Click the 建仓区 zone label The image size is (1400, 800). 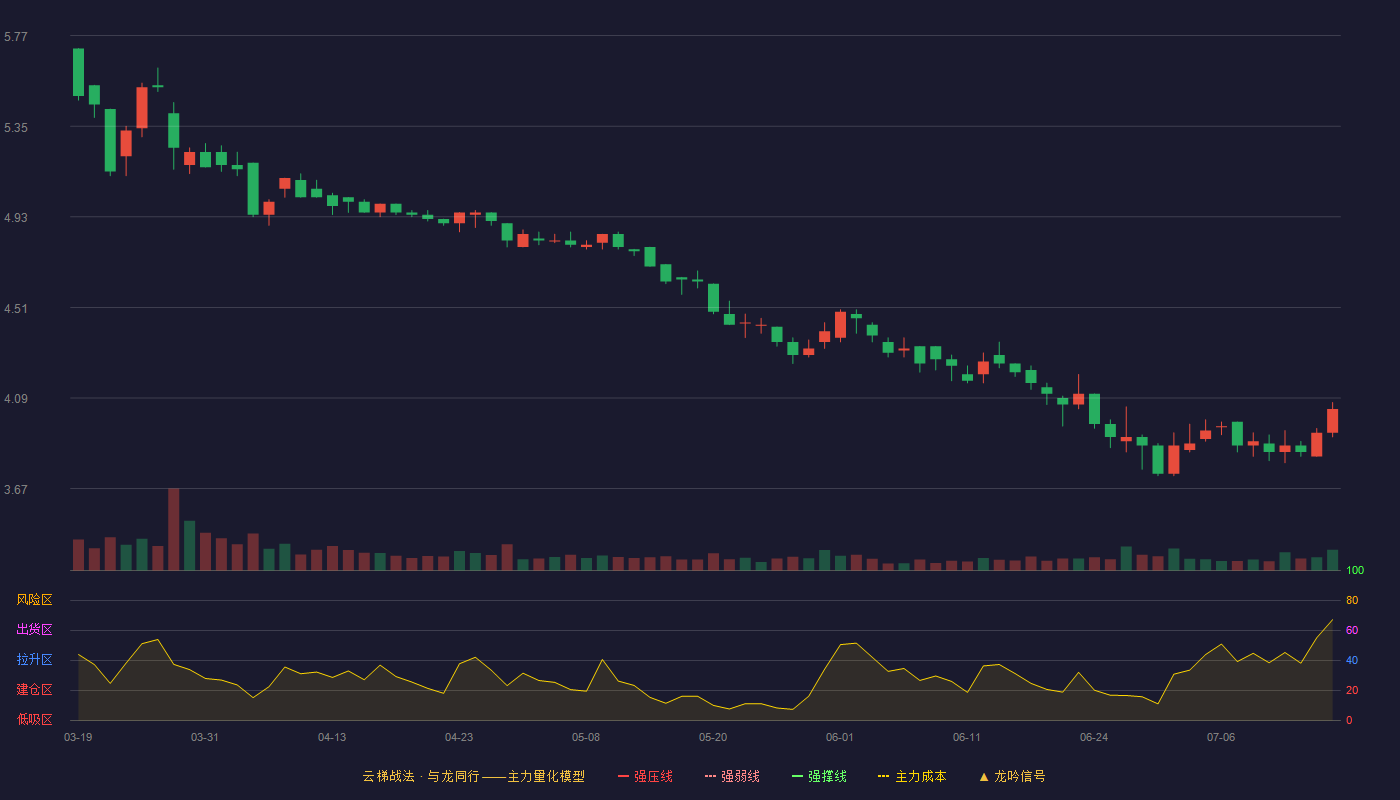pos(34,690)
